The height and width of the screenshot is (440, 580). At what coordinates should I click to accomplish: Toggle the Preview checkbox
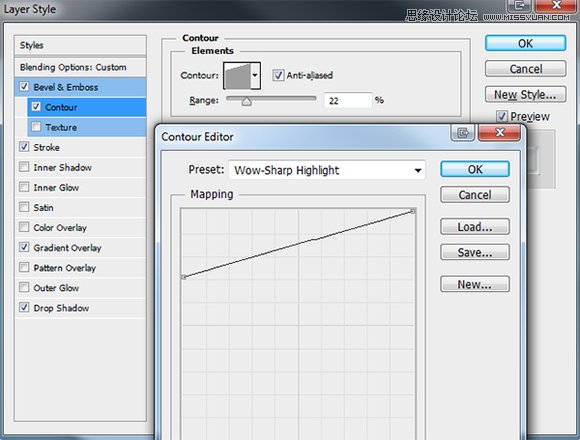502,116
